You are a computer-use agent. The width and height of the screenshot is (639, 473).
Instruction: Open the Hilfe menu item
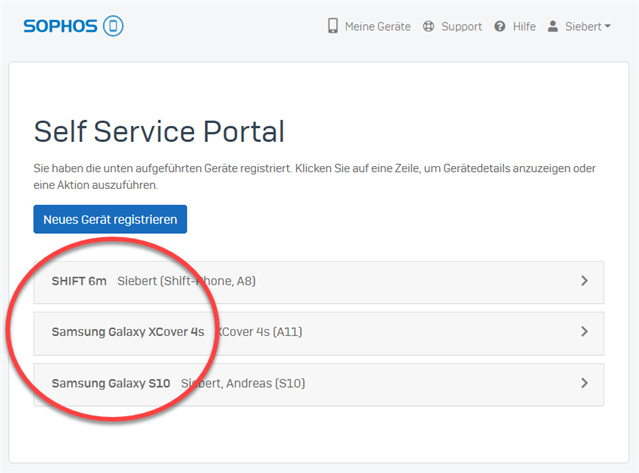pos(524,26)
